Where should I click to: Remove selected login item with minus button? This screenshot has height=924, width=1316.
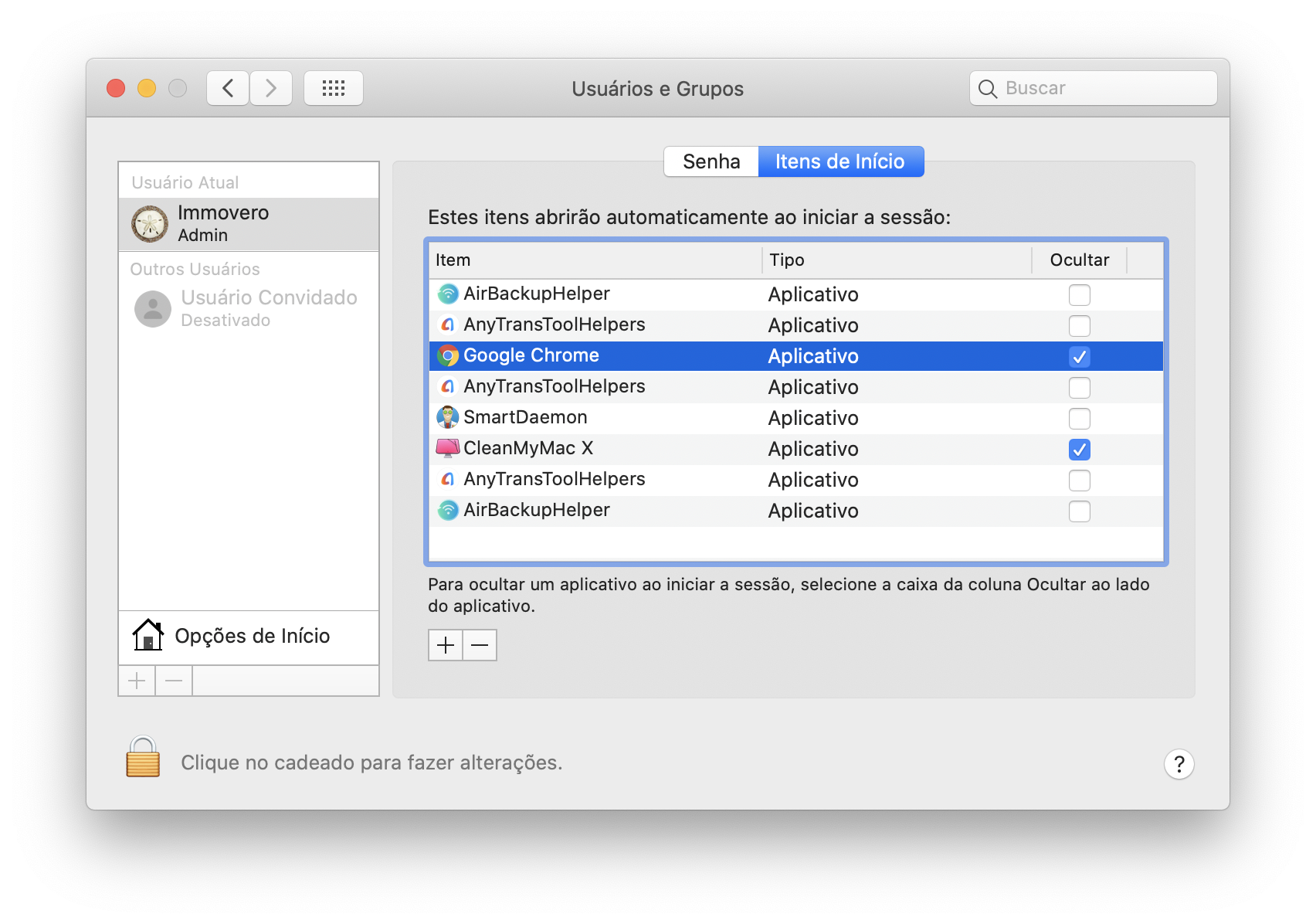point(480,645)
